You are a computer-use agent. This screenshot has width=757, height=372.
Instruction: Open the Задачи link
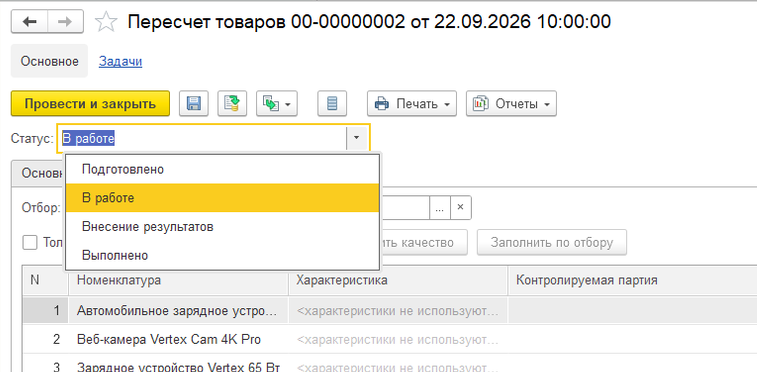pyautogui.click(x=120, y=61)
